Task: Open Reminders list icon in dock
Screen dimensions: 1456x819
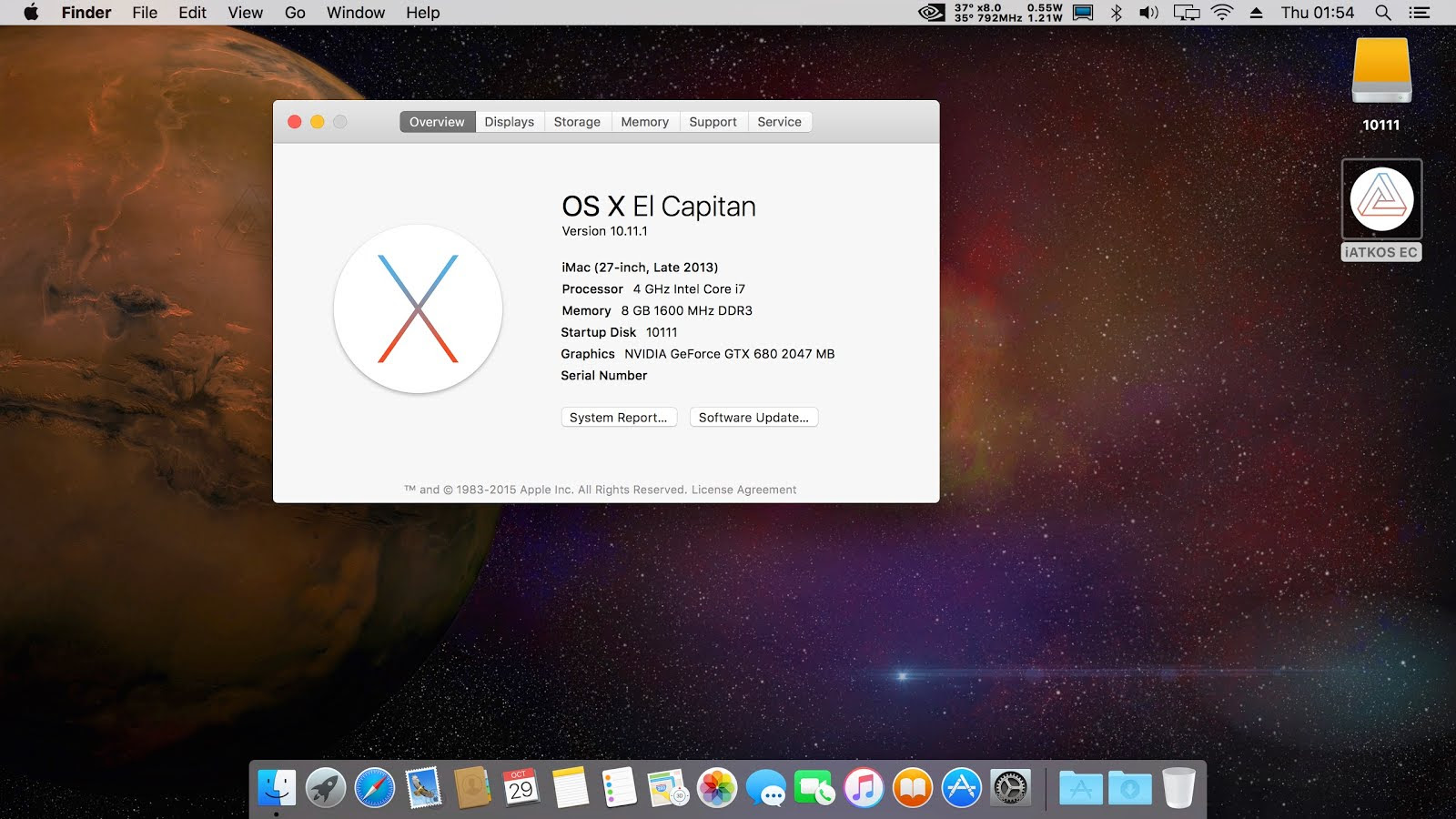Action: click(620, 788)
